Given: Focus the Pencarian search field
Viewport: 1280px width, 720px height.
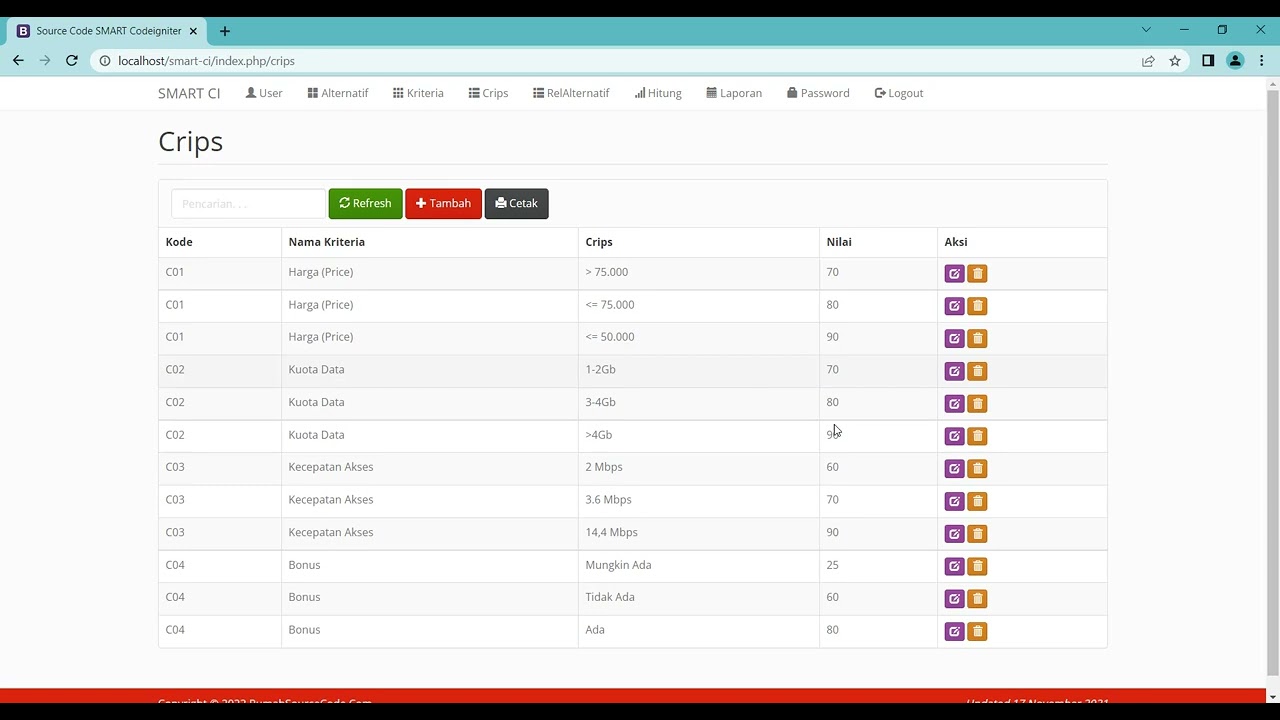Looking at the screenshot, I should click(248, 204).
